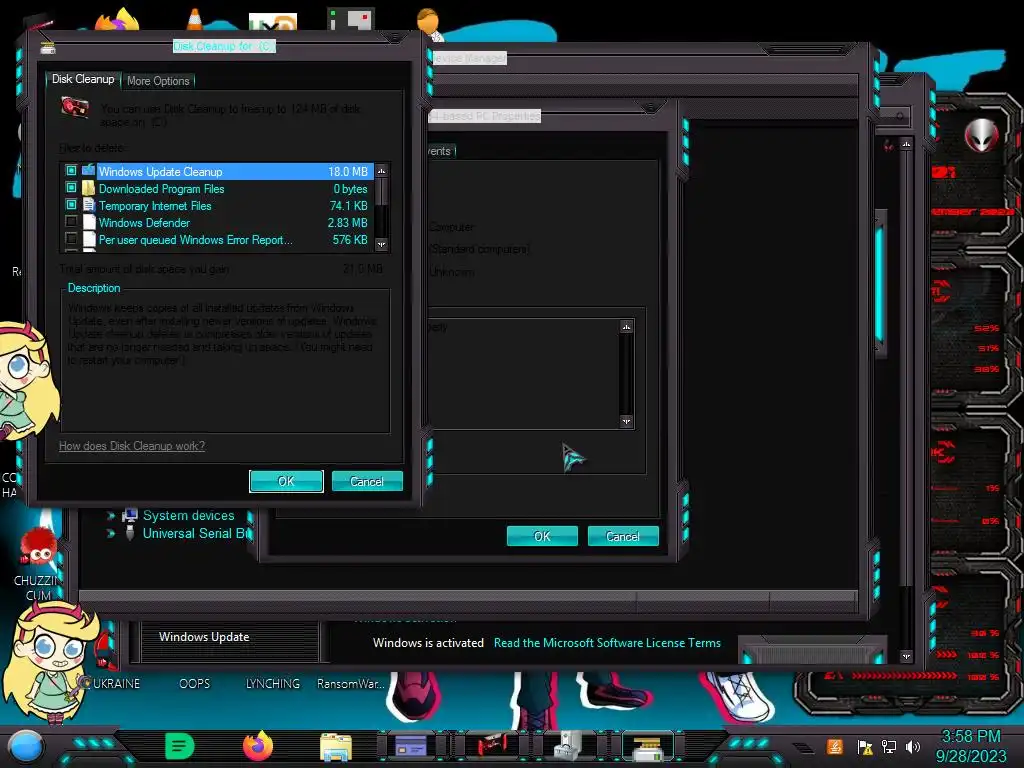Switch to red hardware taskbar button
Viewport: 1024px width, 768px height.
[x=491, y=746]
